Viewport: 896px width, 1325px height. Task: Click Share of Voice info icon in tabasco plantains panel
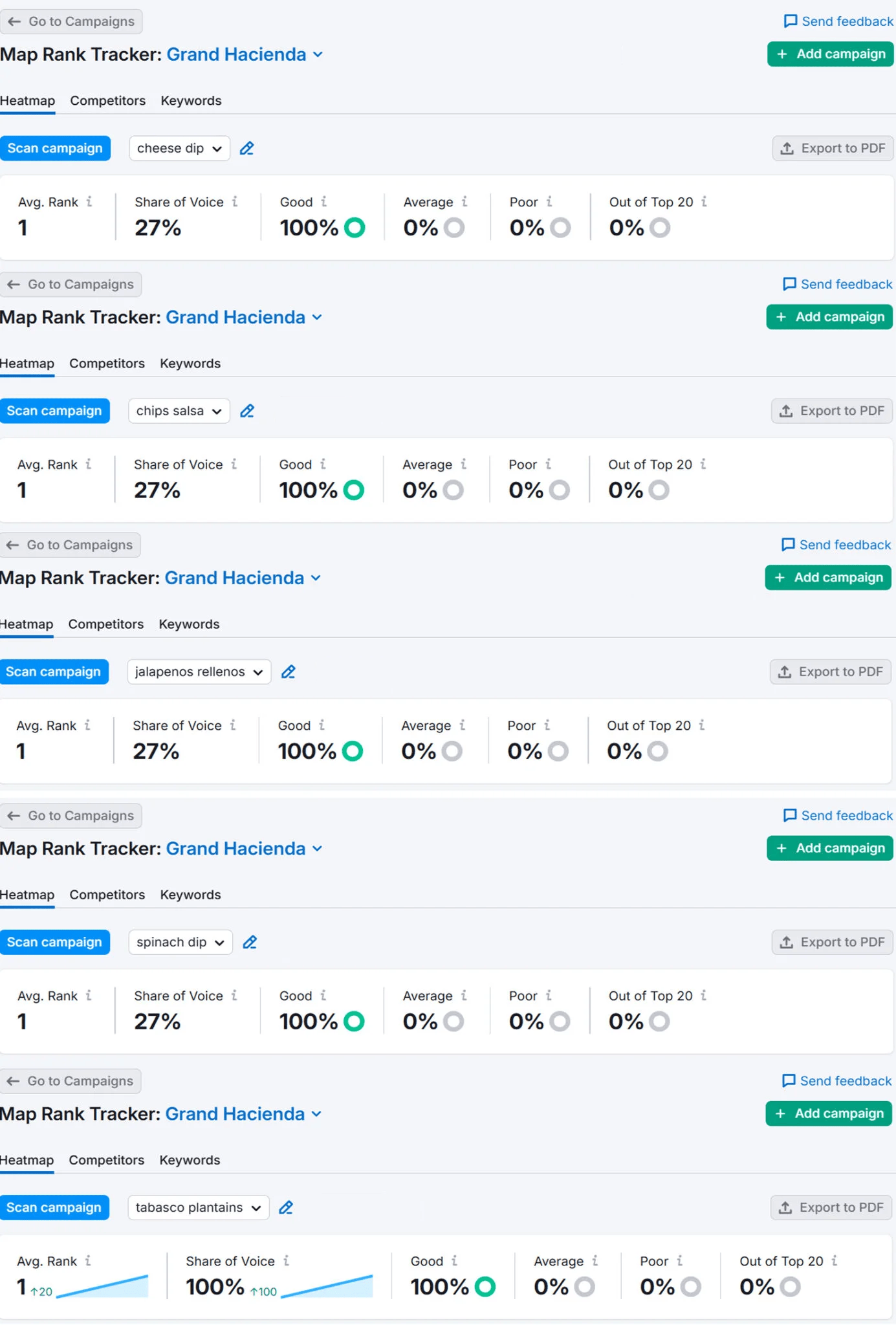pos(286,1261)
